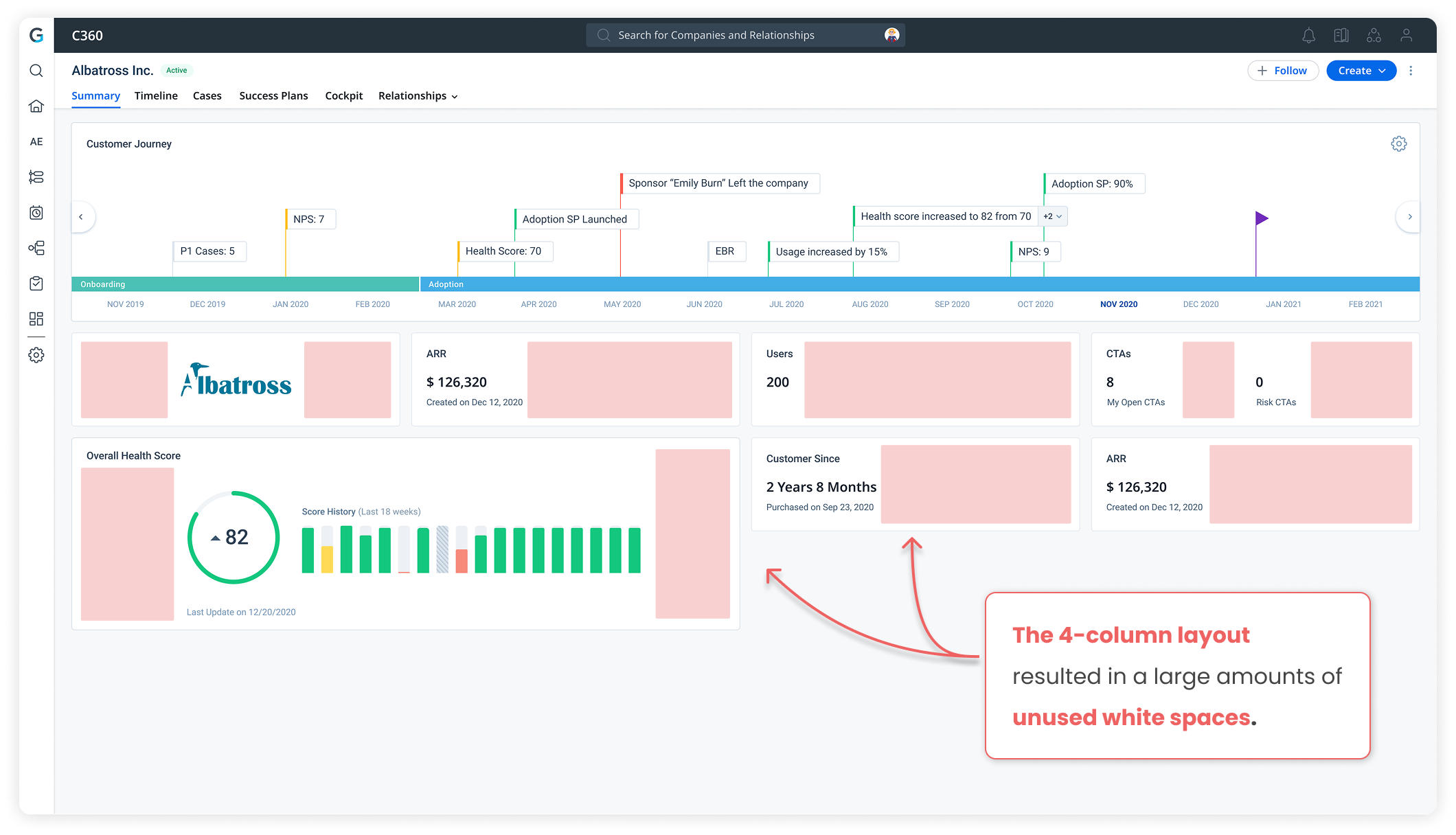The height and width of the screenshot is (835, 1456).
Task: Open the book documentation icon
Action: (x=1341, y=35)
